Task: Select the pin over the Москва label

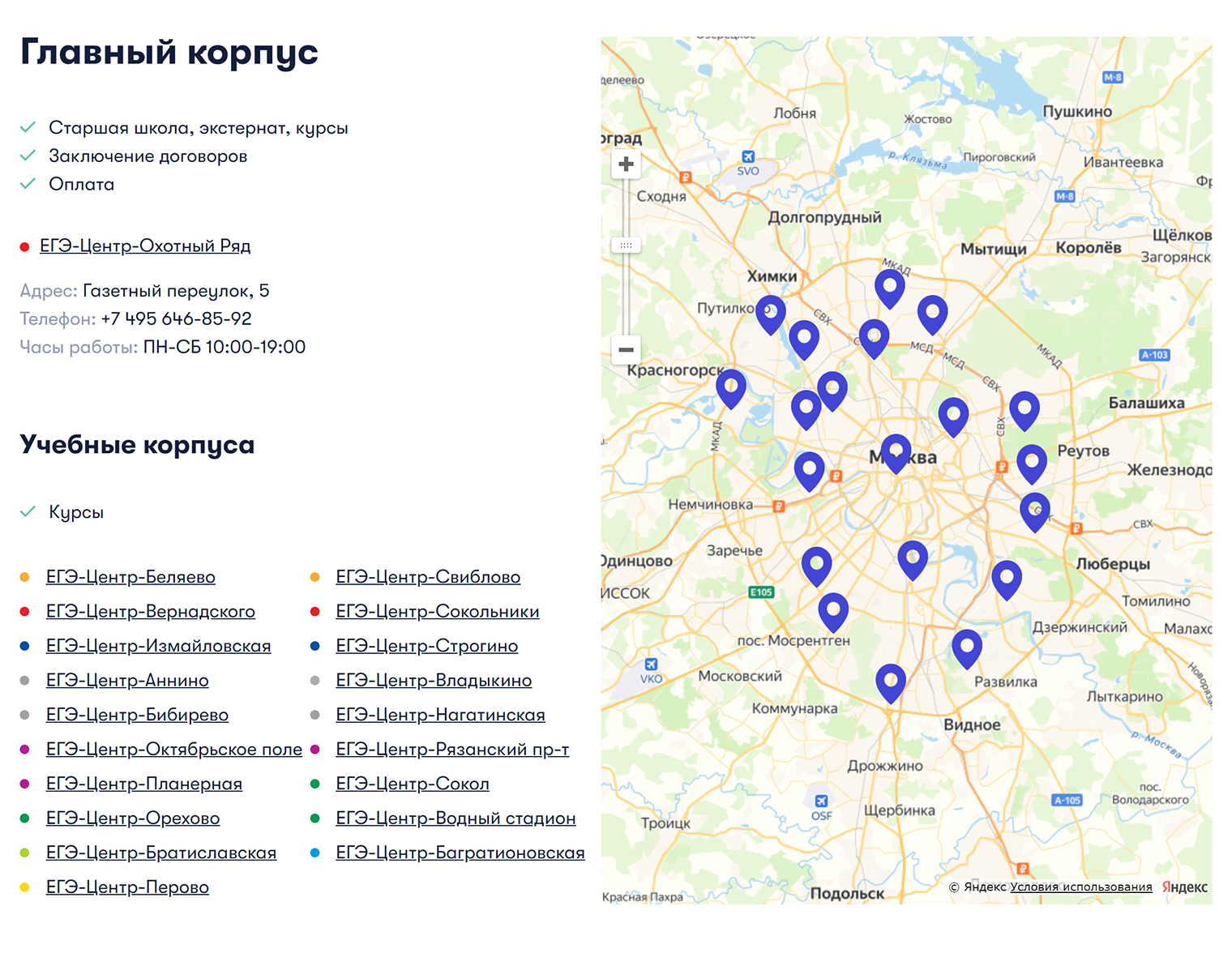Action: (896, 454)
